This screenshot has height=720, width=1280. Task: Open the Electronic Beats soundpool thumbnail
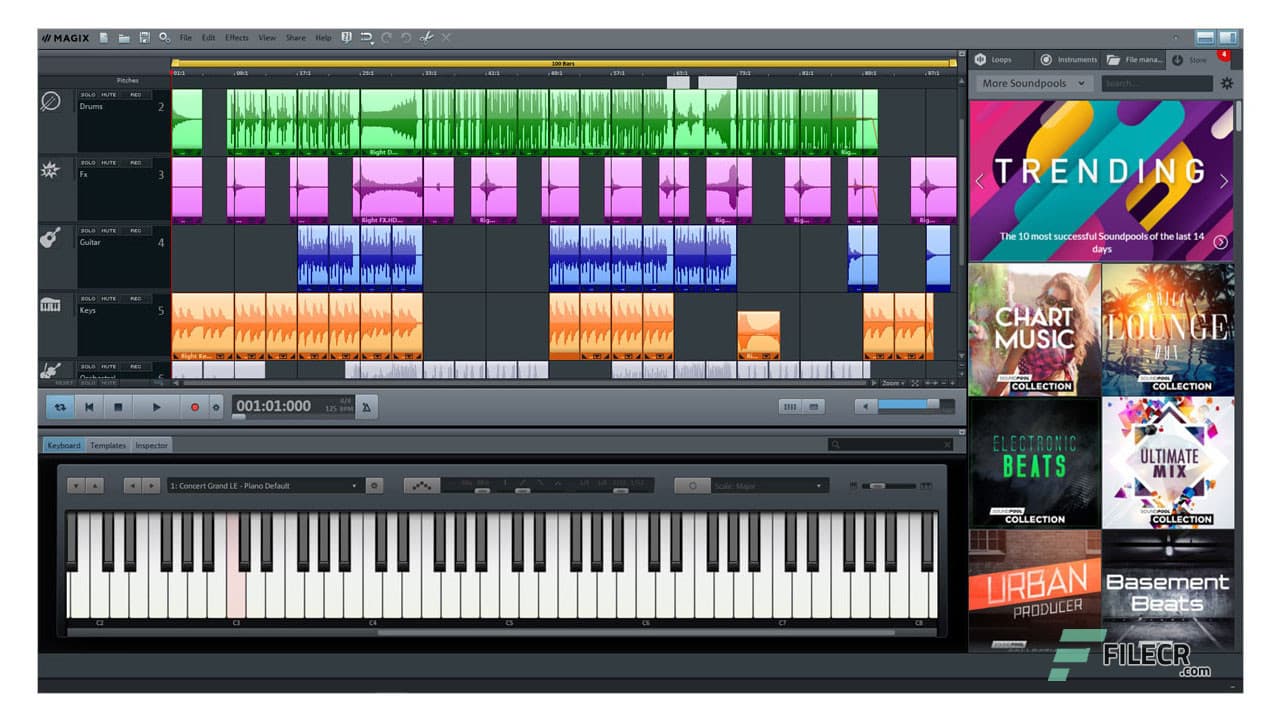[x=1034, y=463]
